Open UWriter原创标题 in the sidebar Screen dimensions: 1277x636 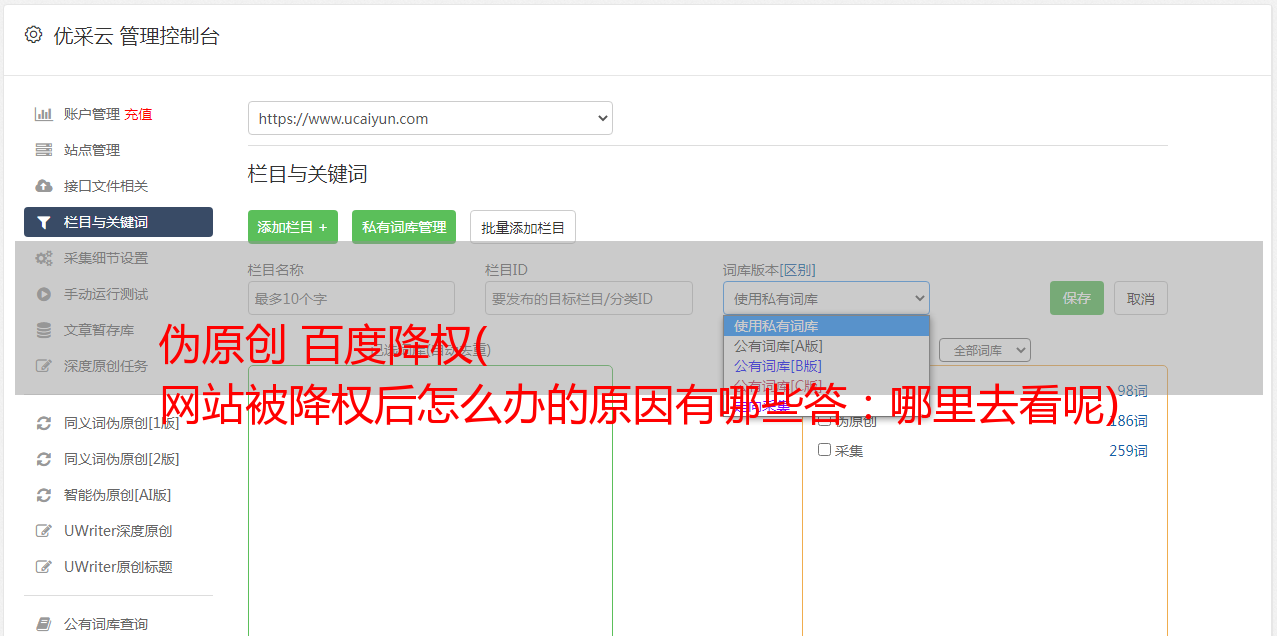[x=118, y=567]
